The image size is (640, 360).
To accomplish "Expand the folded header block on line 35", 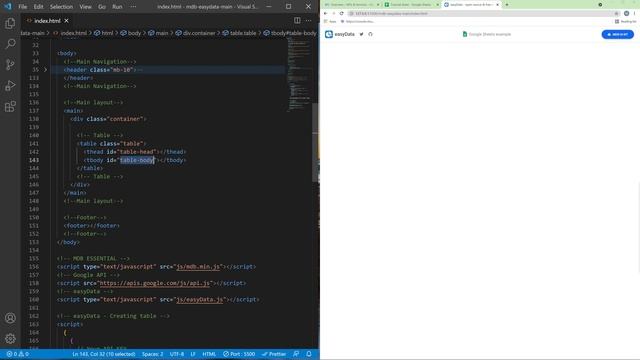I will tap(45, 70).
